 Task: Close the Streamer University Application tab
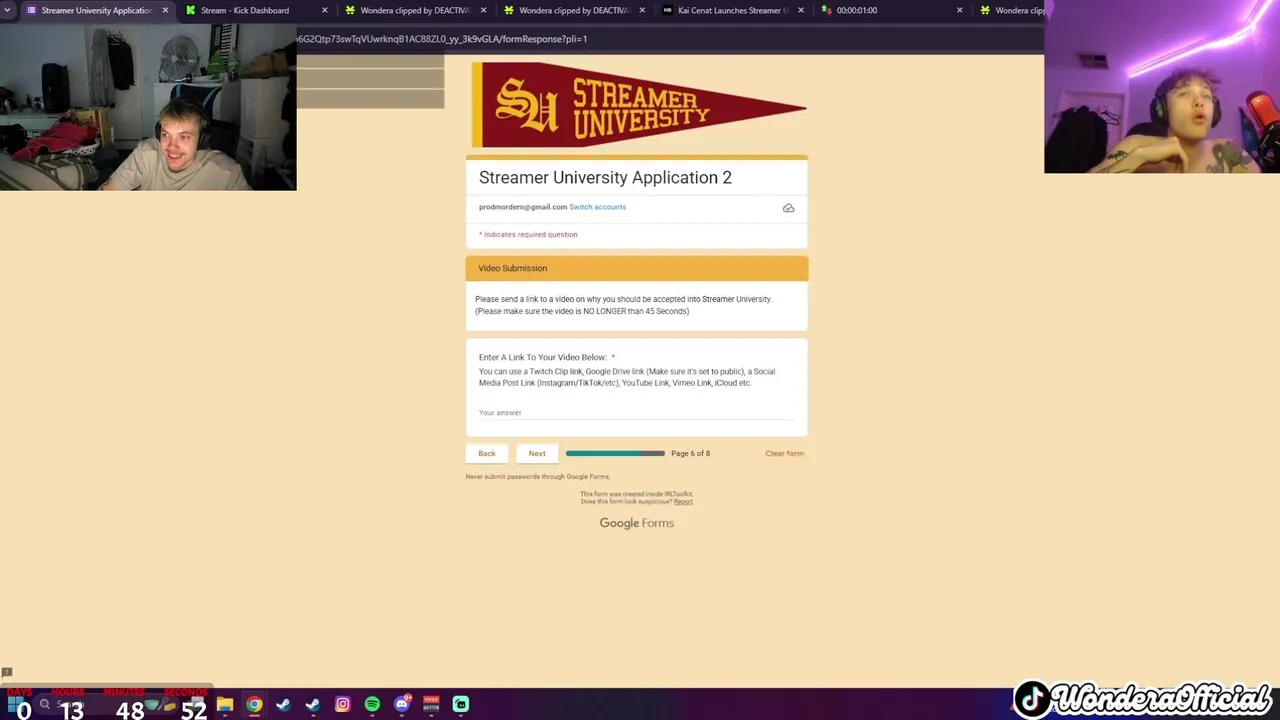coord(165,10)
